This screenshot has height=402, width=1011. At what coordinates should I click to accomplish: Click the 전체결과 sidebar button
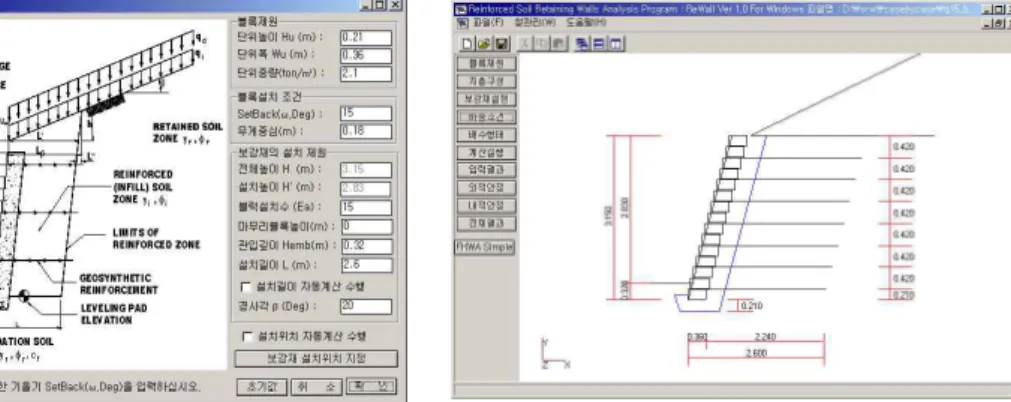coord(487,223)
